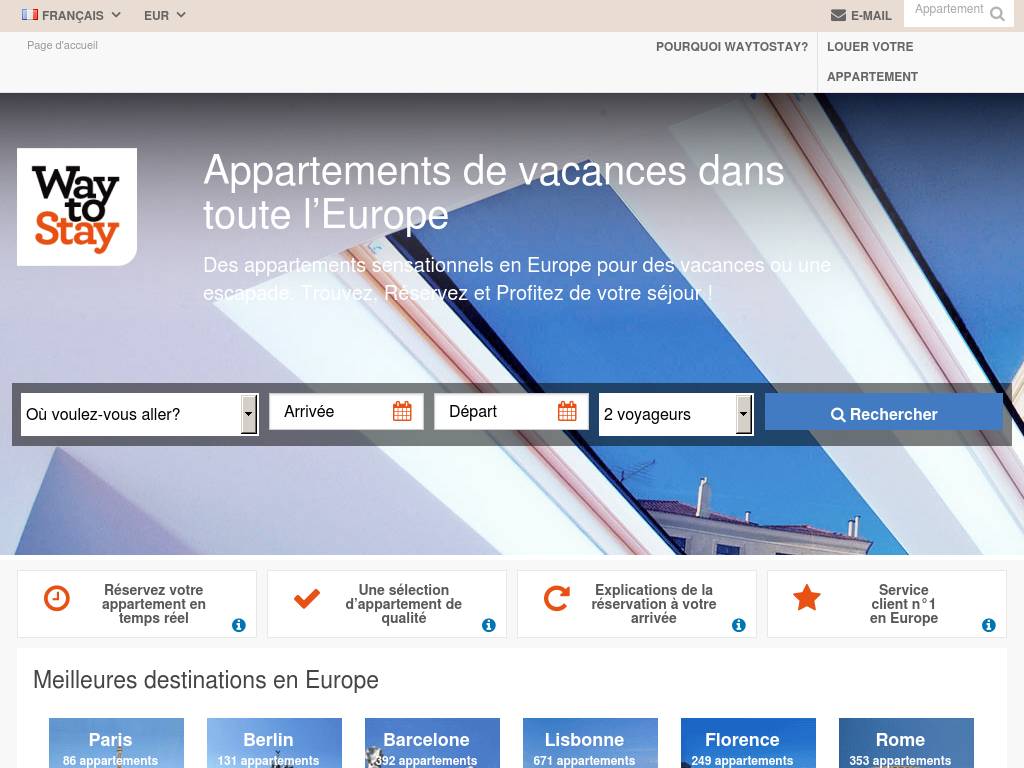Click the search magnifier icon in top bar
The height and width of the screenshot is (768, 1024).
tap(997, 14)
